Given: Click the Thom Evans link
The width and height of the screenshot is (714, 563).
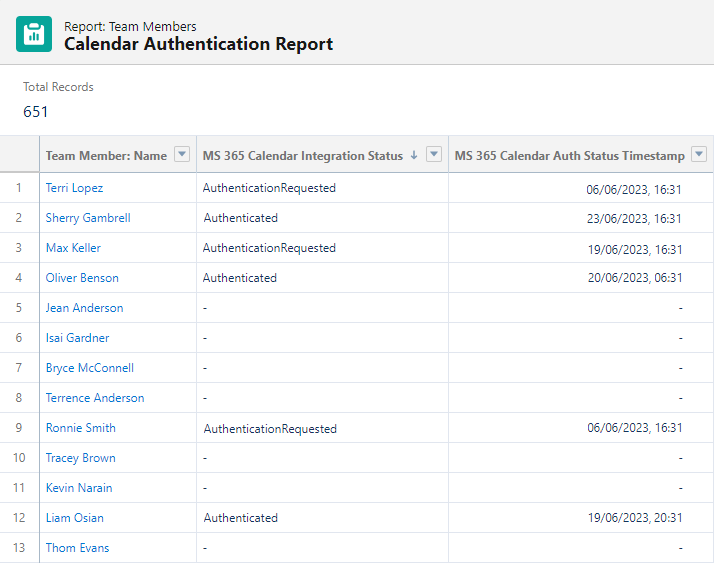Looking at the screenshot, I should tap(77, 548).
